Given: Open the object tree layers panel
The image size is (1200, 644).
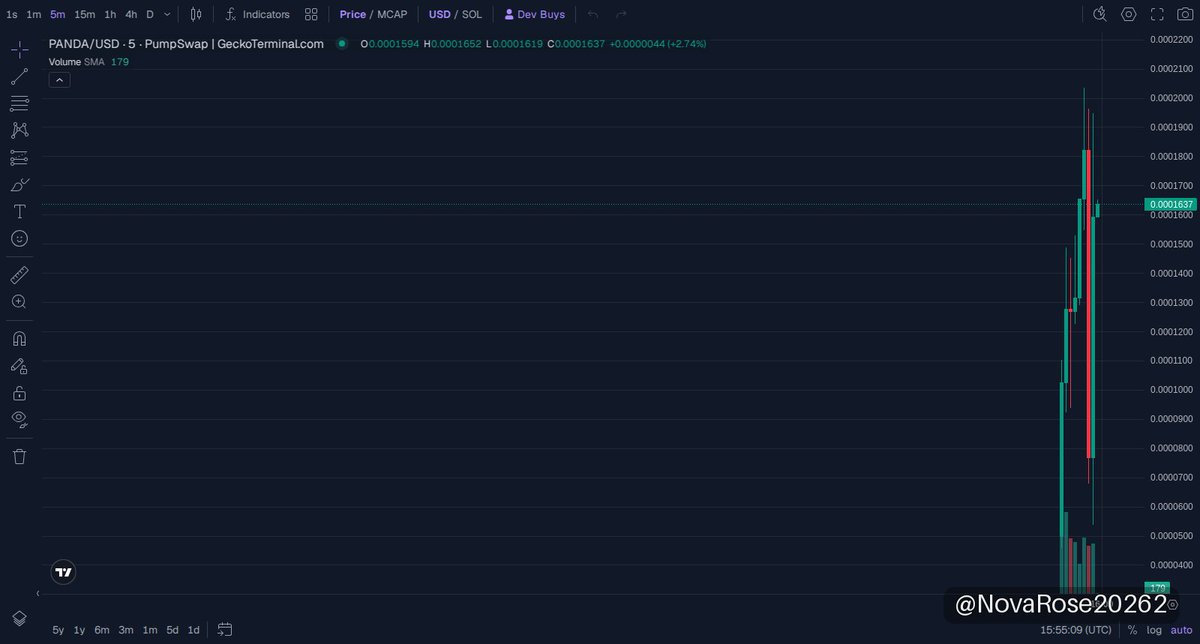Looking at the screenshot, I should tap(20, 618).
